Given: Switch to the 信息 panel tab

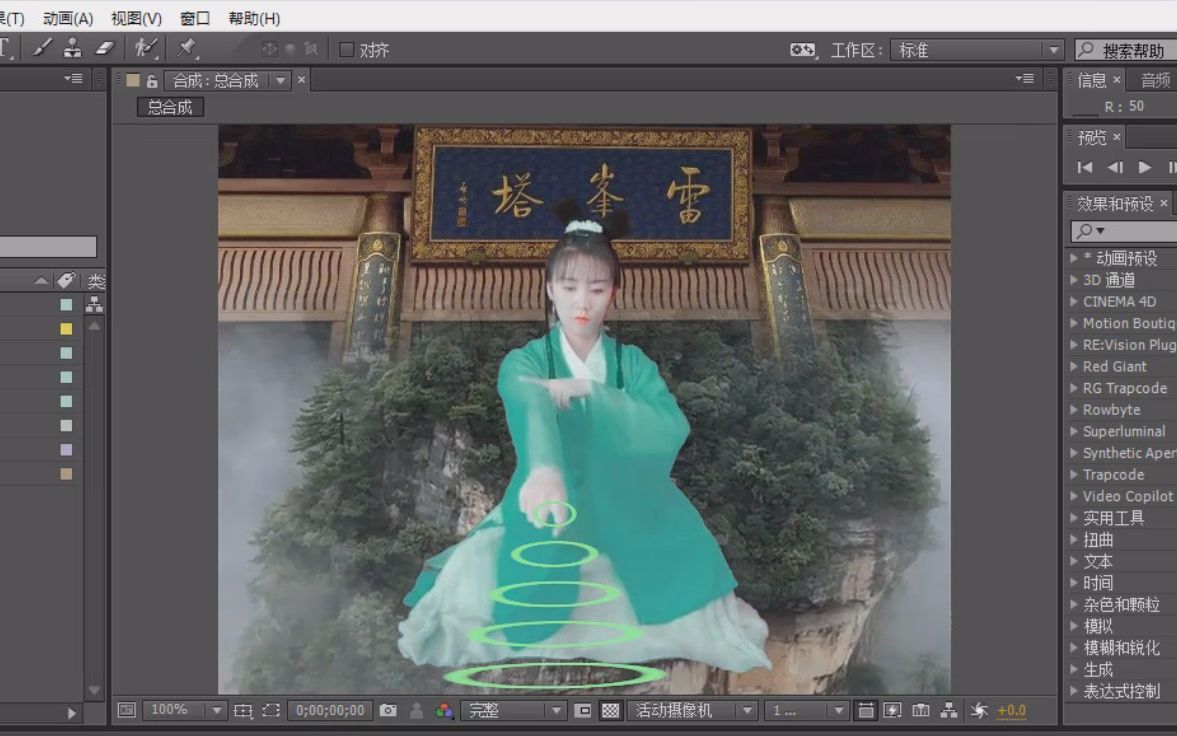Looking at the screenshot, I should point(1091,80).
